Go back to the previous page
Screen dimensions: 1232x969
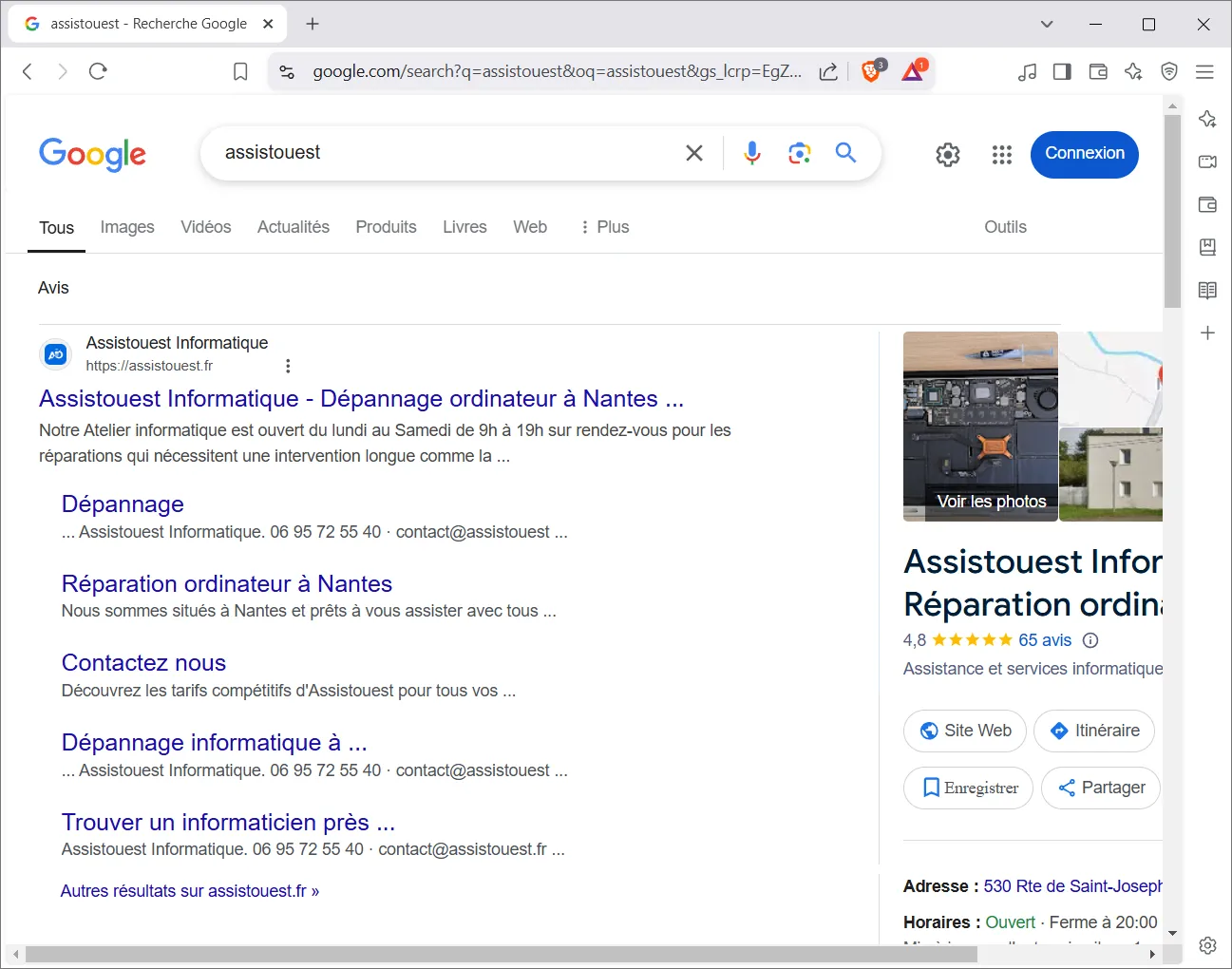pyautogui.click(x=28, y=71)
